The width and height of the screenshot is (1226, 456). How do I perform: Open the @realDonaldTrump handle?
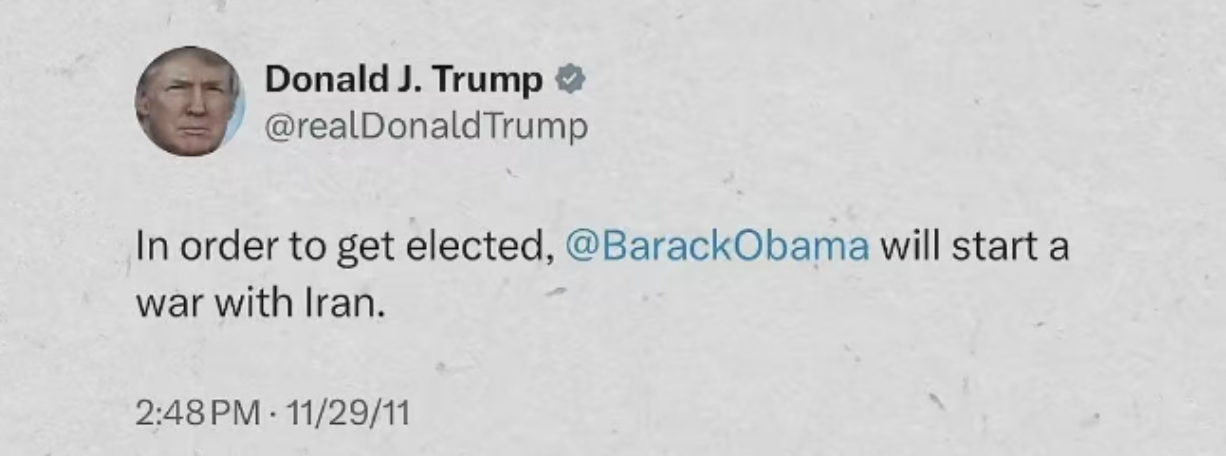(425, 127)
